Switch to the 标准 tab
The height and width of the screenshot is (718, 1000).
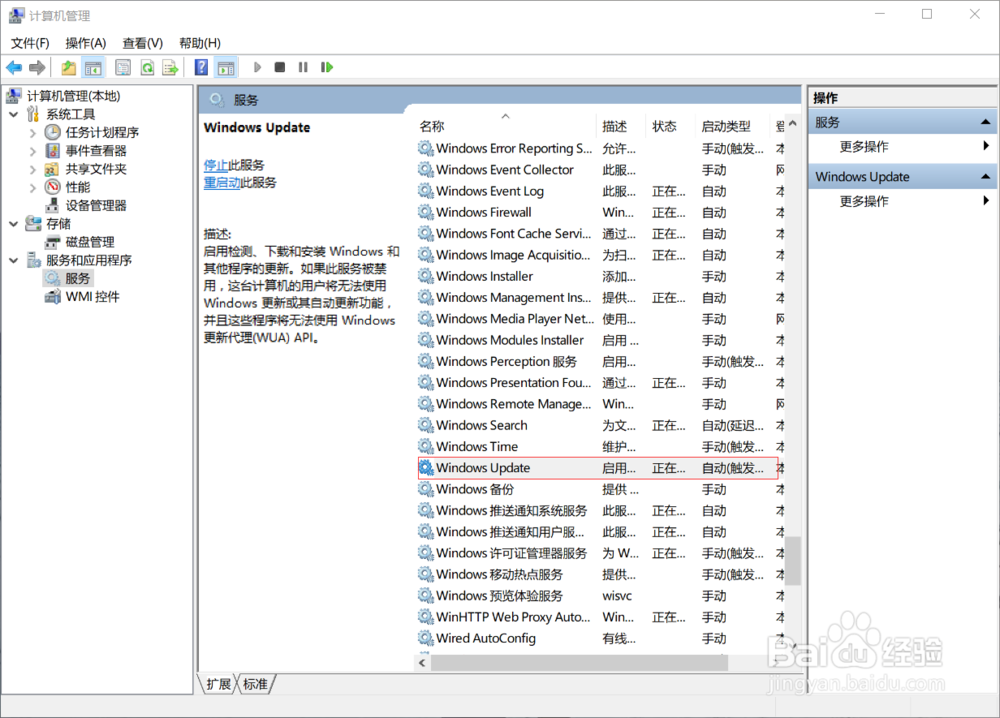click(x=255, y=684)
